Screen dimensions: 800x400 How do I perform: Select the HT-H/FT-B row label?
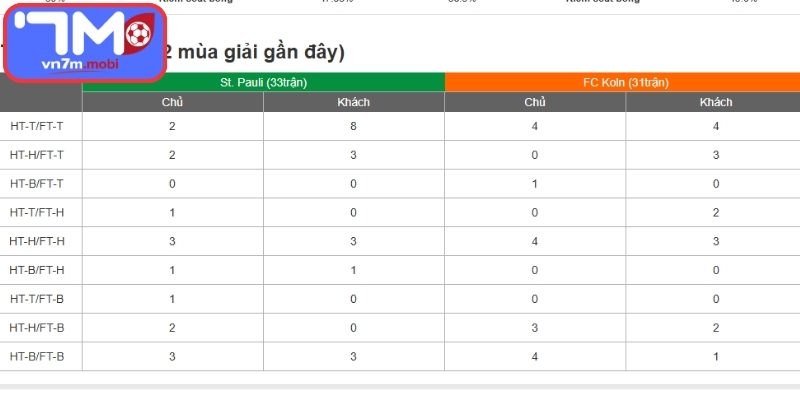coord(37,328)
